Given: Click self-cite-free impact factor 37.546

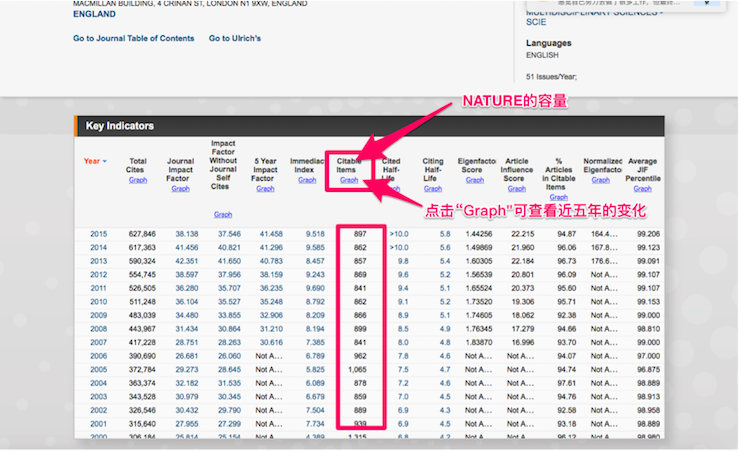Looking at the screenshot, I should tap(229, 234).
